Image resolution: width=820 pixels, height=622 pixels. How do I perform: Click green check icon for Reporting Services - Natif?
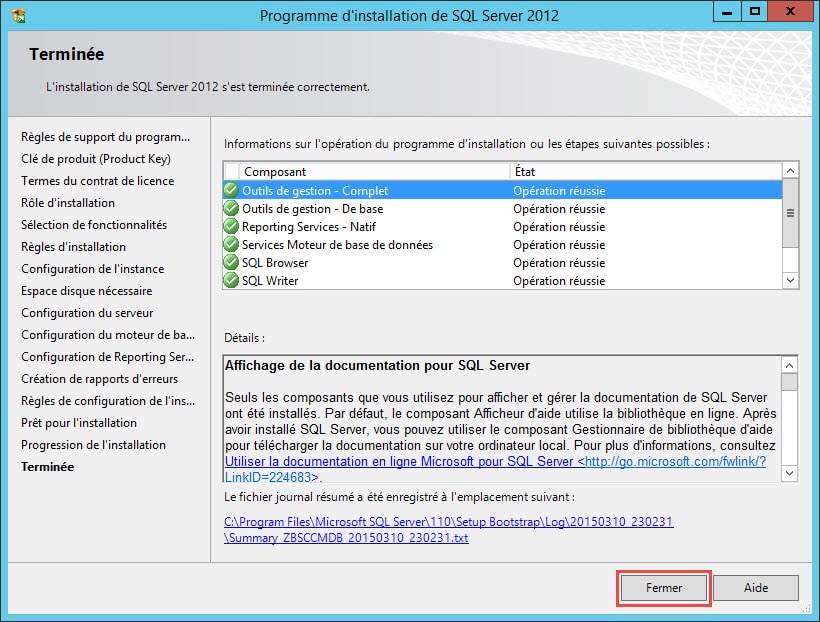[231, 227]
